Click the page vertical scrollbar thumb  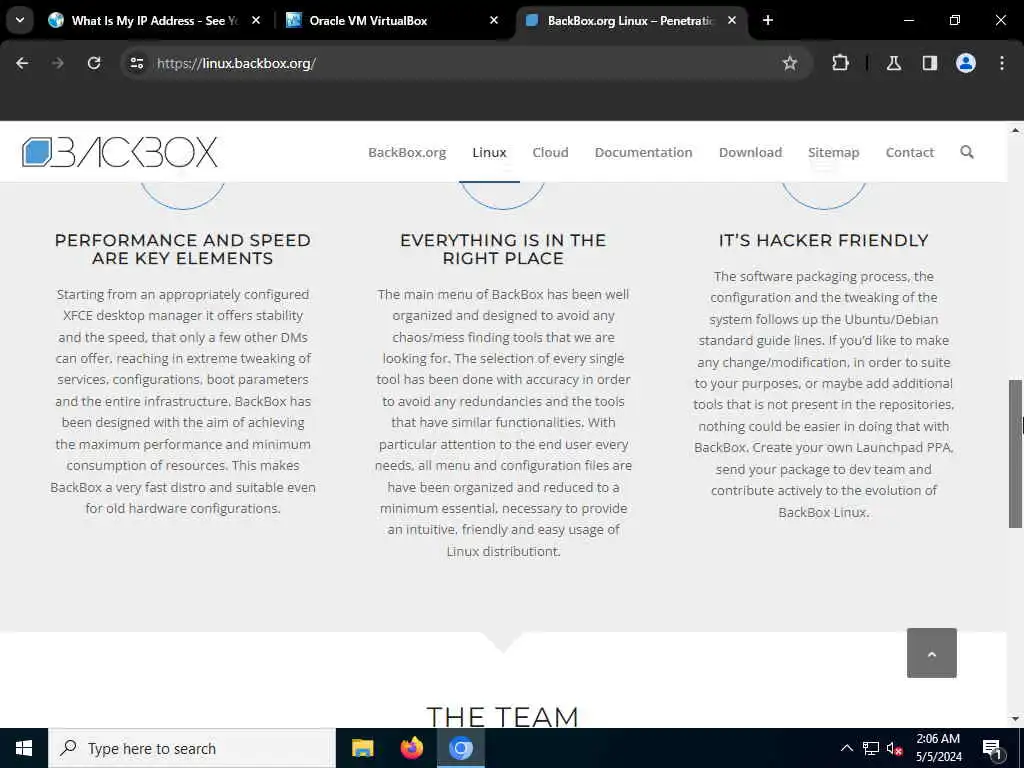coord(1016,453)
